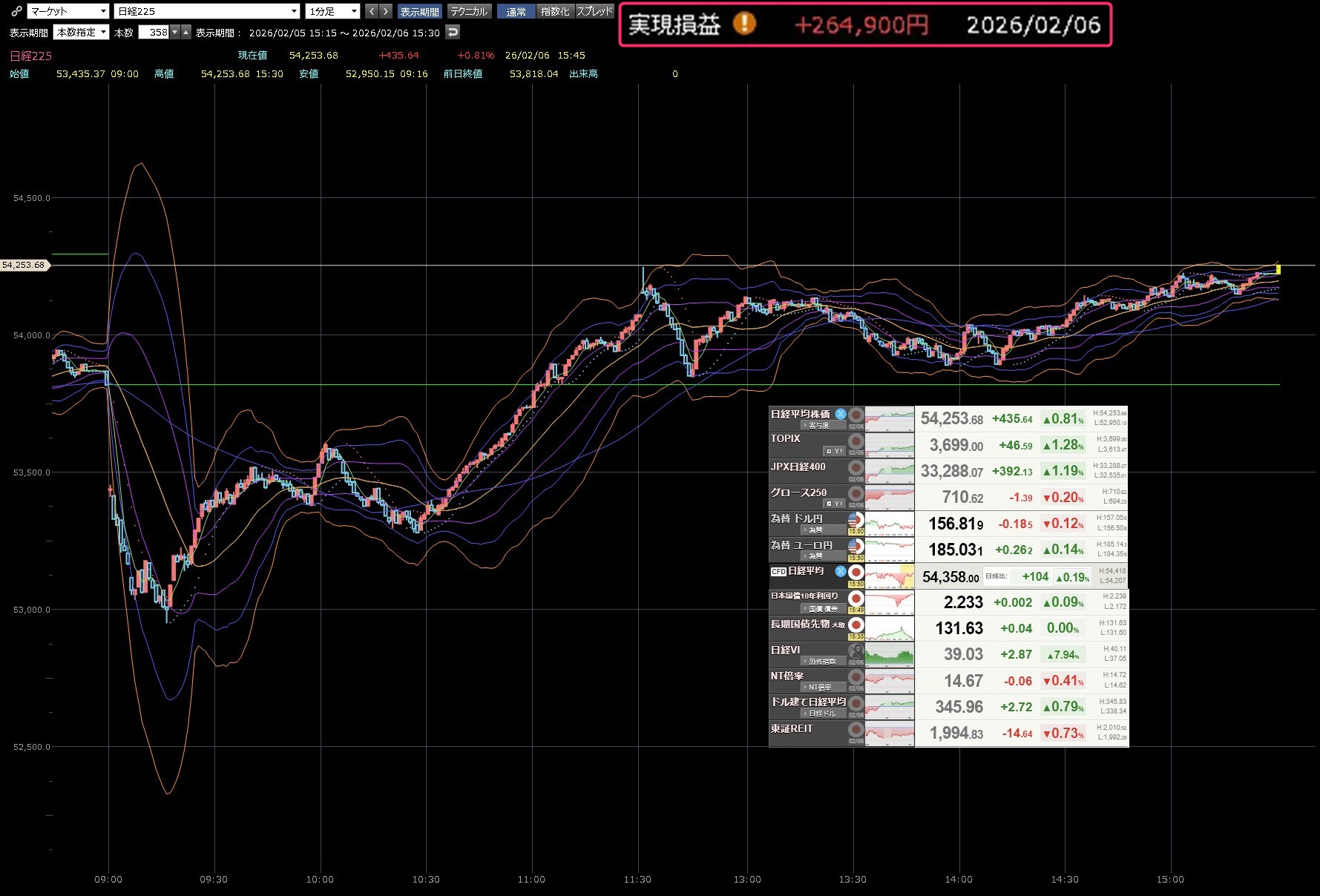The width and height of the screenshot is (1320, 896).
Task: Click the X icon on CFD 日経平均 row
Action: point(840,571)
